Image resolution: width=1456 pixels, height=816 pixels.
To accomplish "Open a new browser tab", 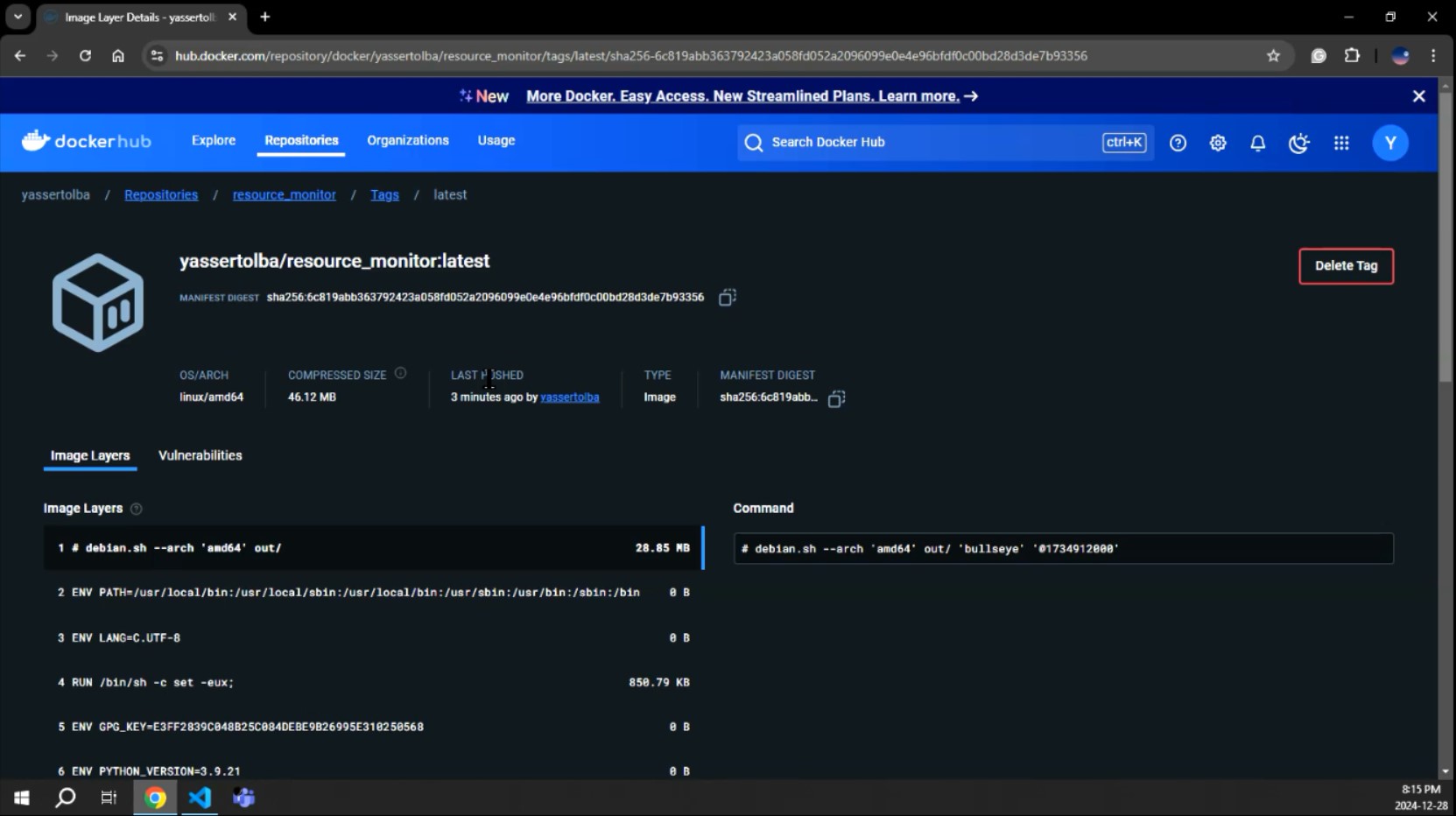I will tap(265, 17).
